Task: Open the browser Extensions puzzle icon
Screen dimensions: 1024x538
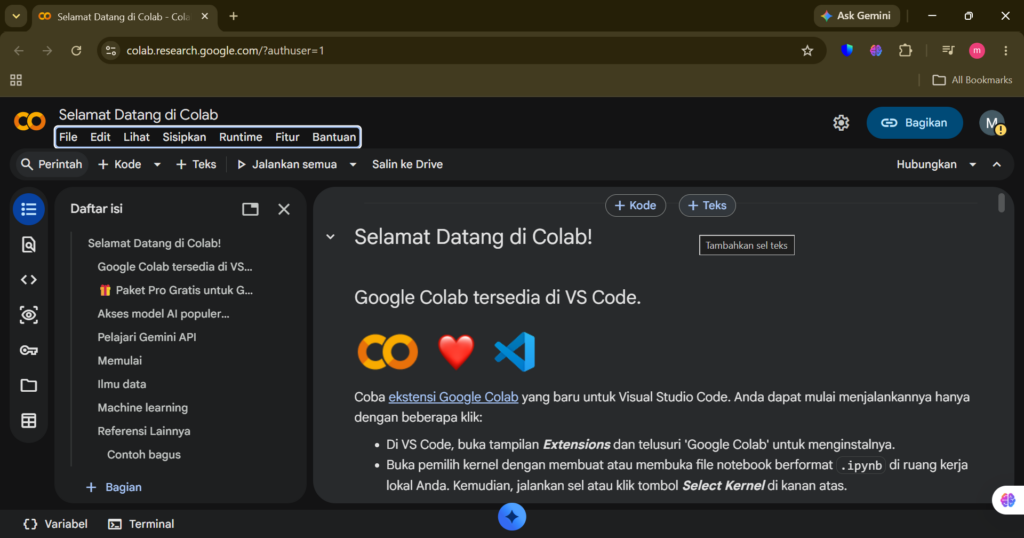Action: point(905,50)
